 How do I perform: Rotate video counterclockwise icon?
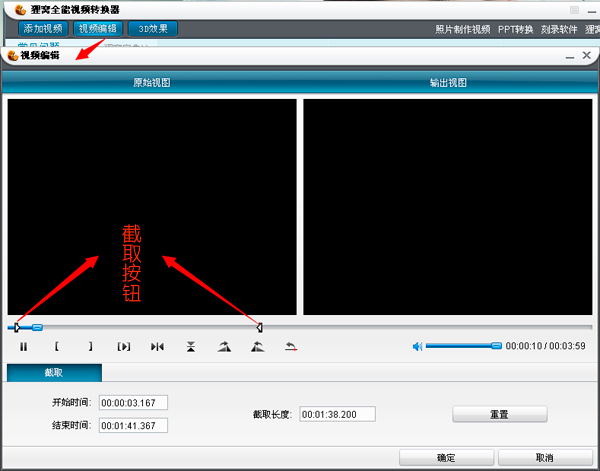tap(258, 347)
